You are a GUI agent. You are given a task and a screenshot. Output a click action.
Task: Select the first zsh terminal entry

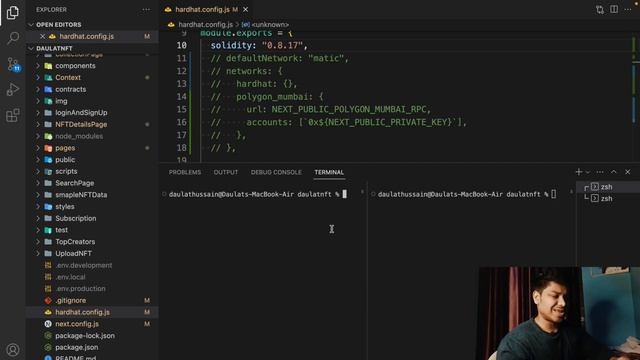coord(607,187)
